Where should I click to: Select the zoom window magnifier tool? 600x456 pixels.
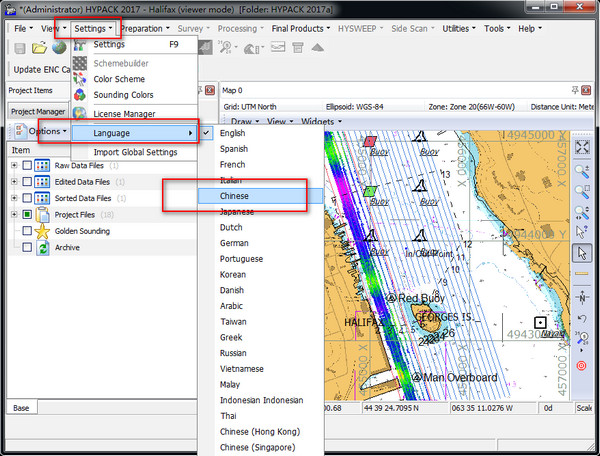point(582,191)
